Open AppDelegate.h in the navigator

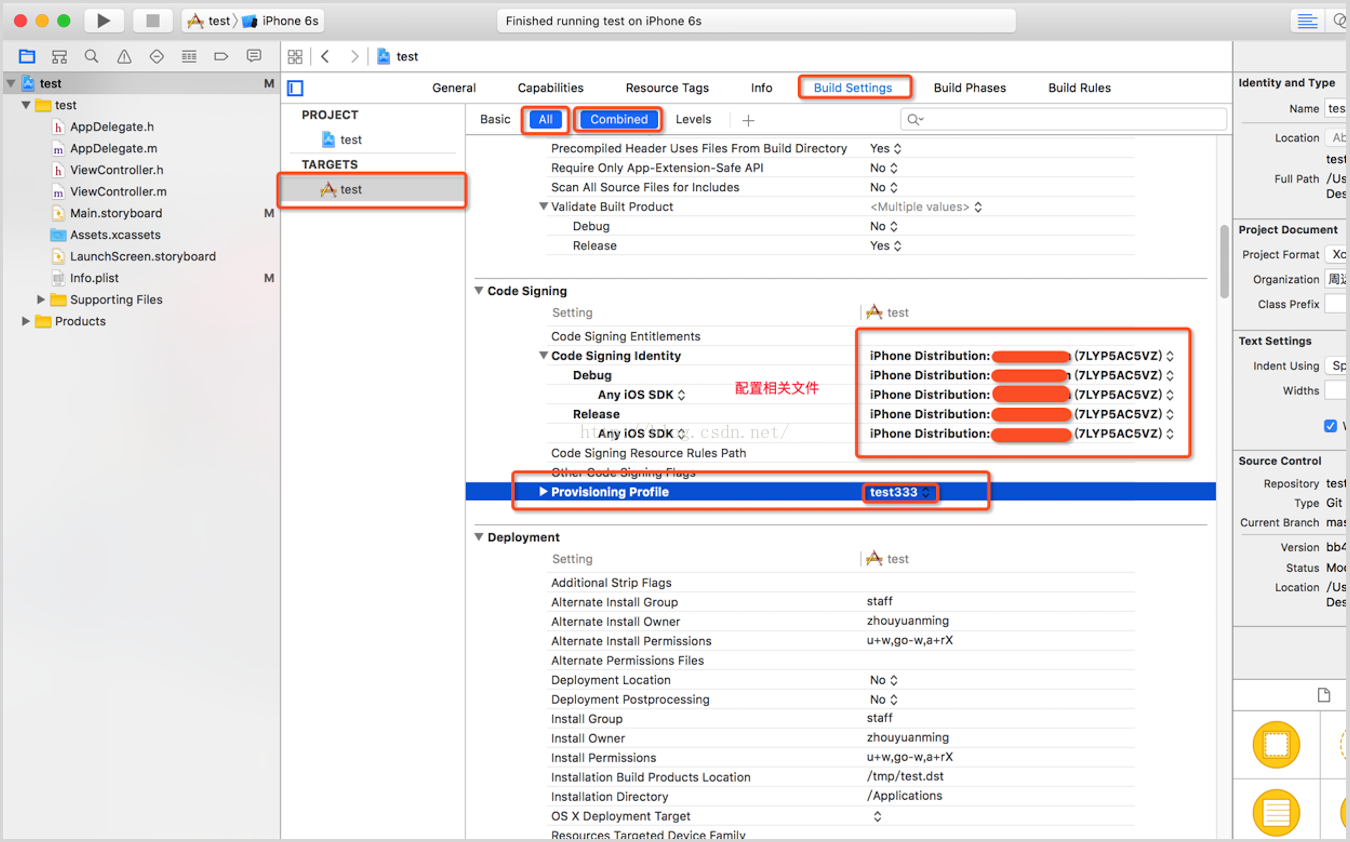tap(112, 127)
